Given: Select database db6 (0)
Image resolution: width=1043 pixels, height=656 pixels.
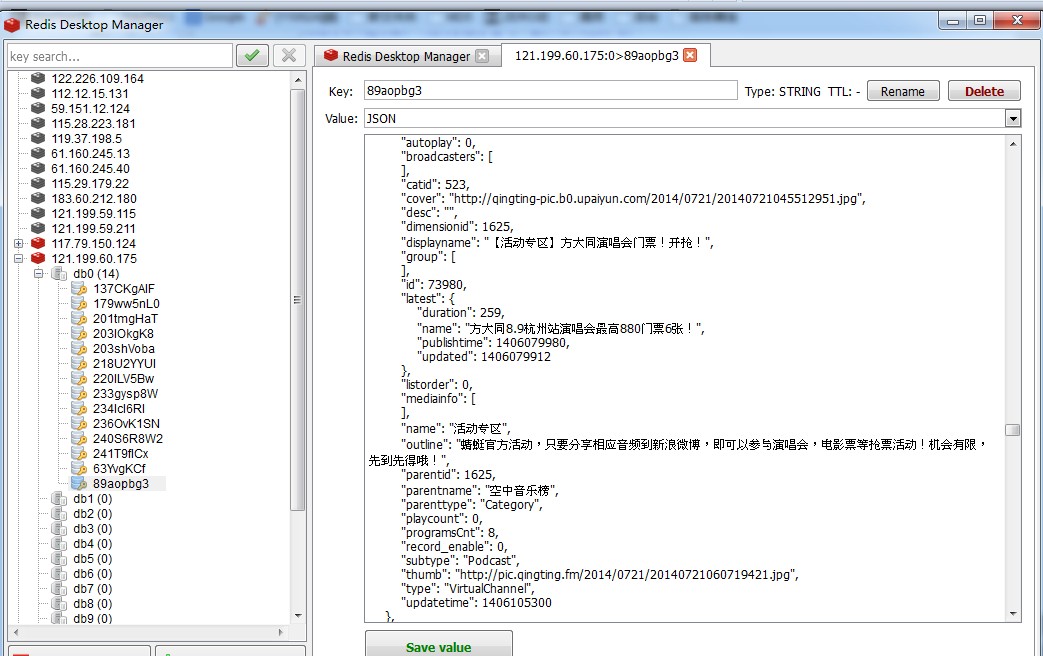Looking at the screenshot, I should 92,574.
